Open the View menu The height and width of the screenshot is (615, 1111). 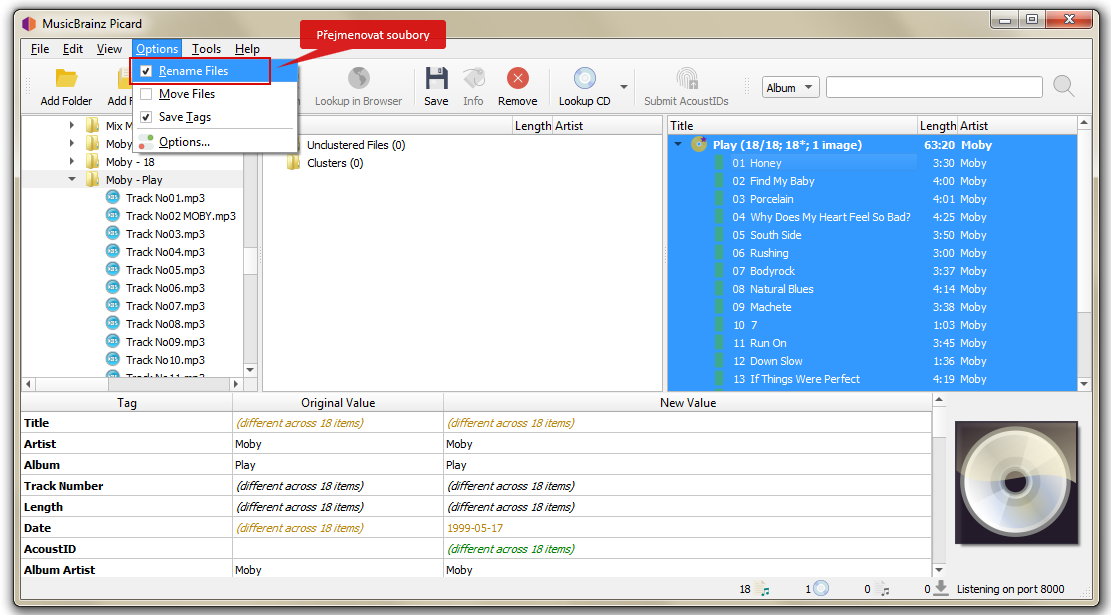109,49
